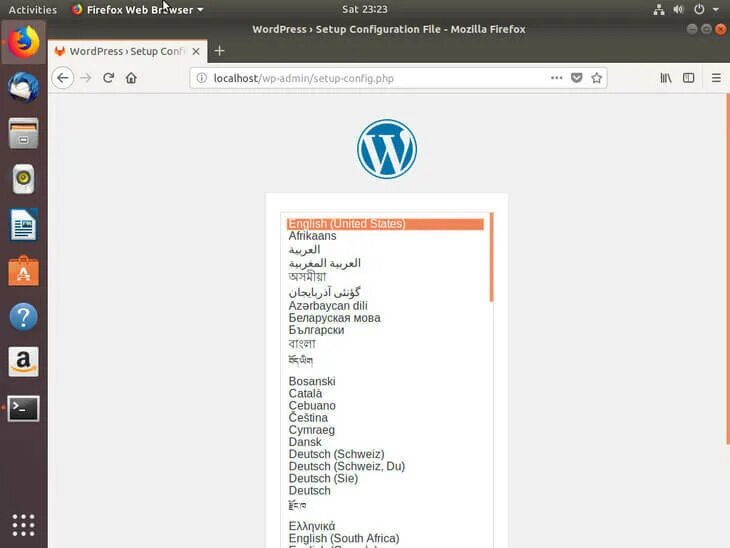Open Ubuntu Software store icon
The image size is (730, 548).
click(23, 271)
